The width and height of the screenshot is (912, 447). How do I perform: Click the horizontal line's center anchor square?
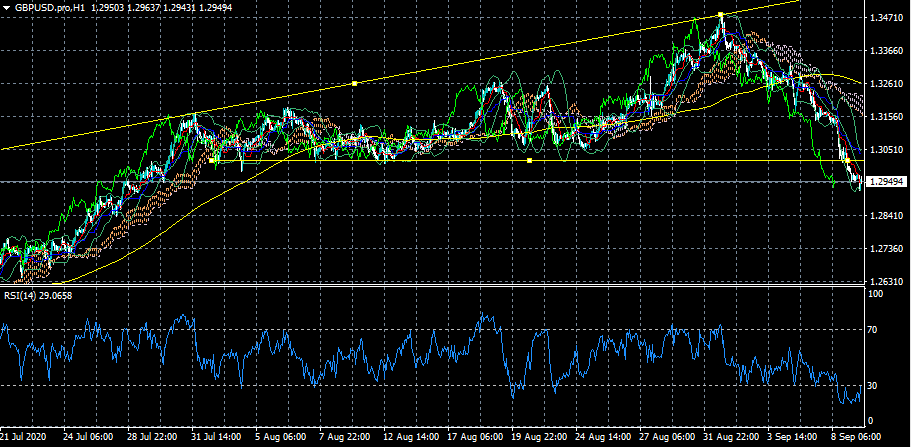tap(529, 160)
